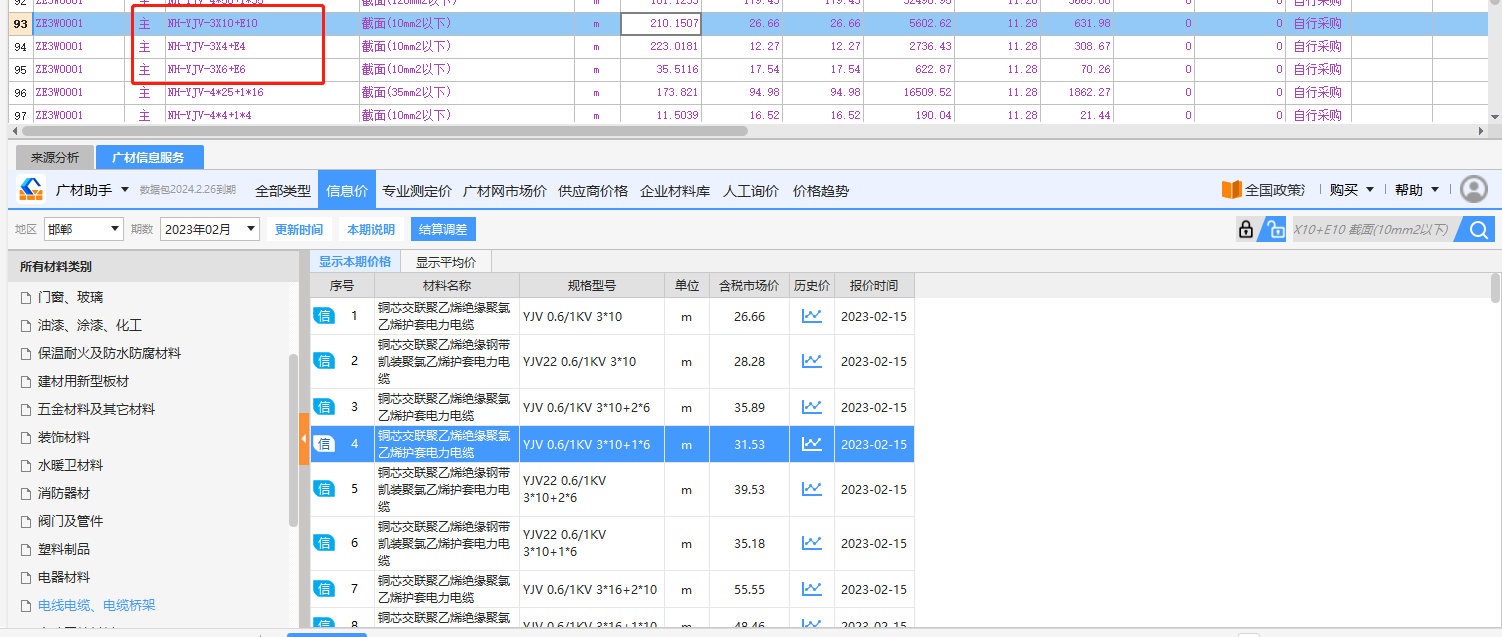Viewport: 1502px width, 637px height.
Task: Click the 信 badge in row 3
Action: (324, 407)
